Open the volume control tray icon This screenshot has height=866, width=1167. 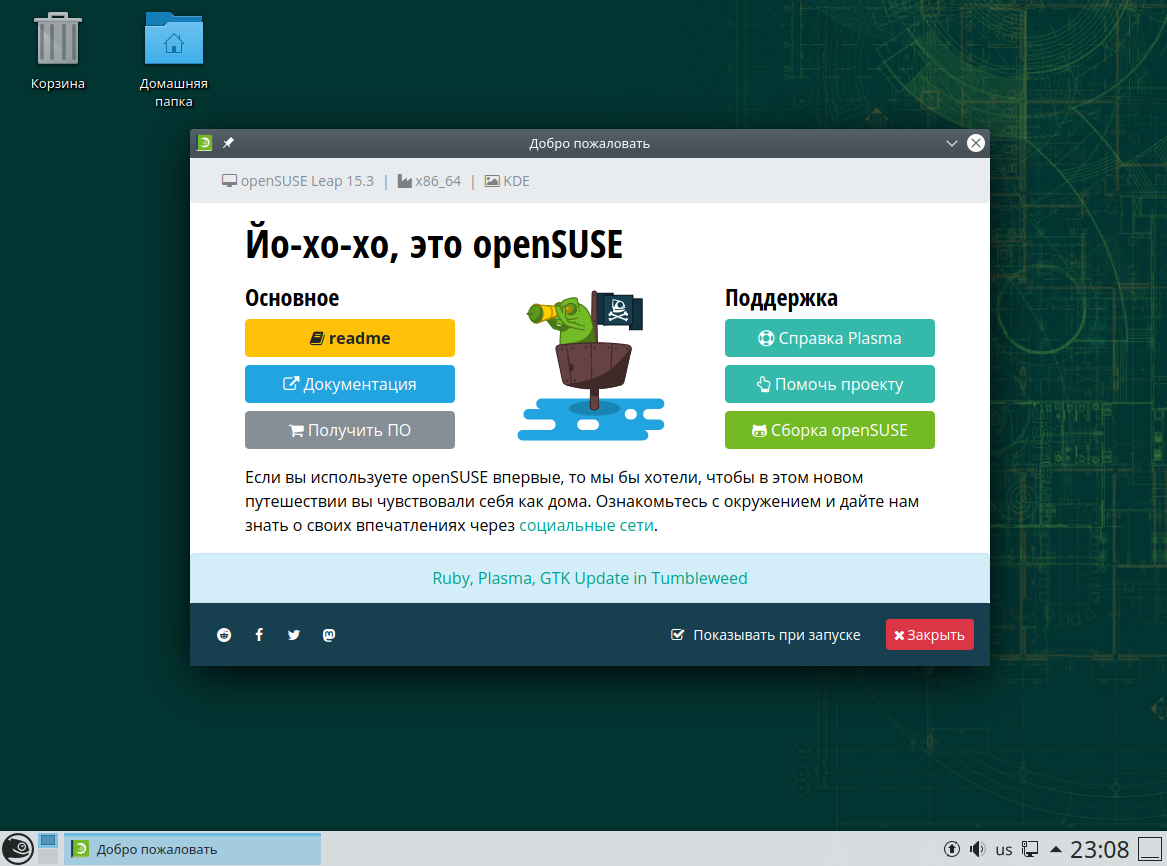point(978,849)
